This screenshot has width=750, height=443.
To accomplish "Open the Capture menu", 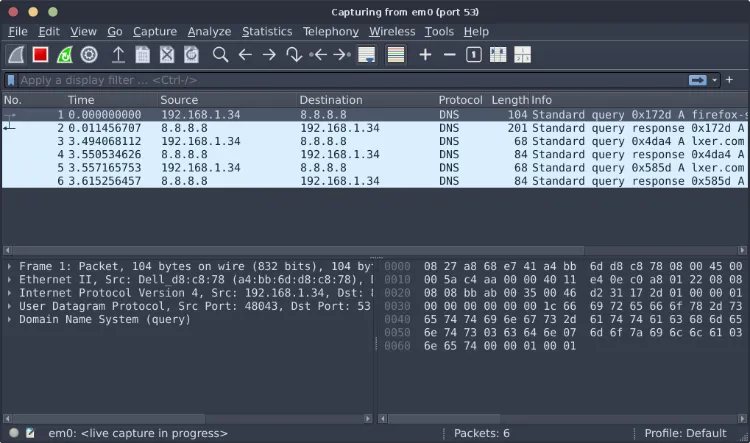I will (x=154, y=32).
